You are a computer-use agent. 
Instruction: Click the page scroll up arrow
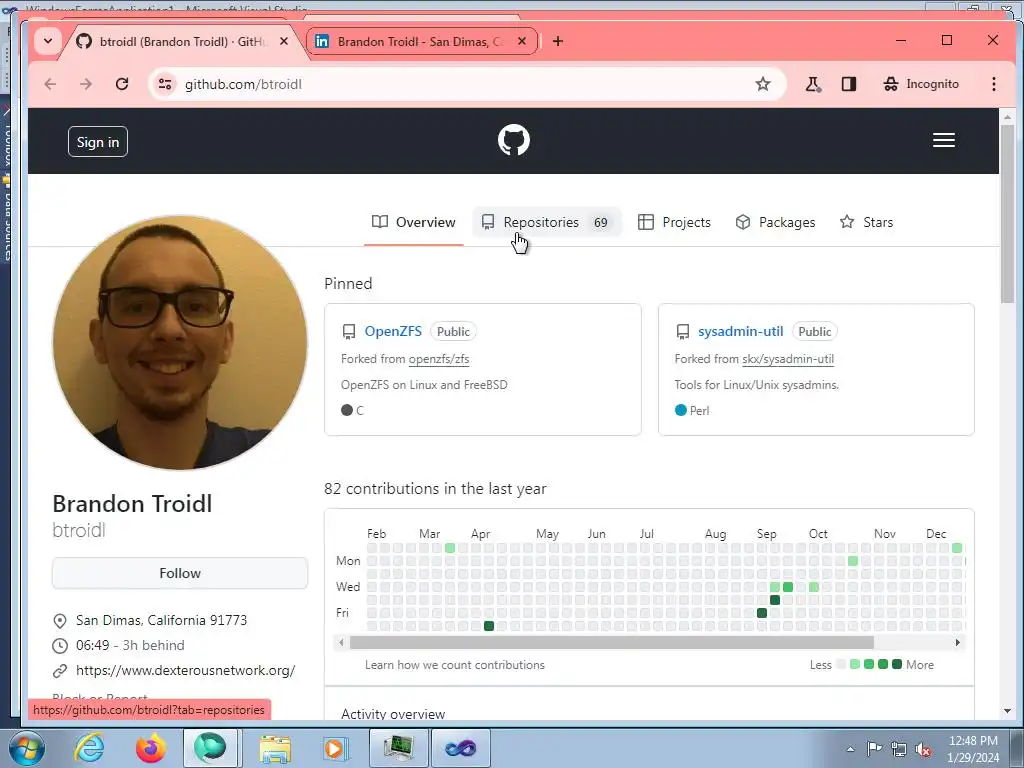click(x=1007, y=117)
